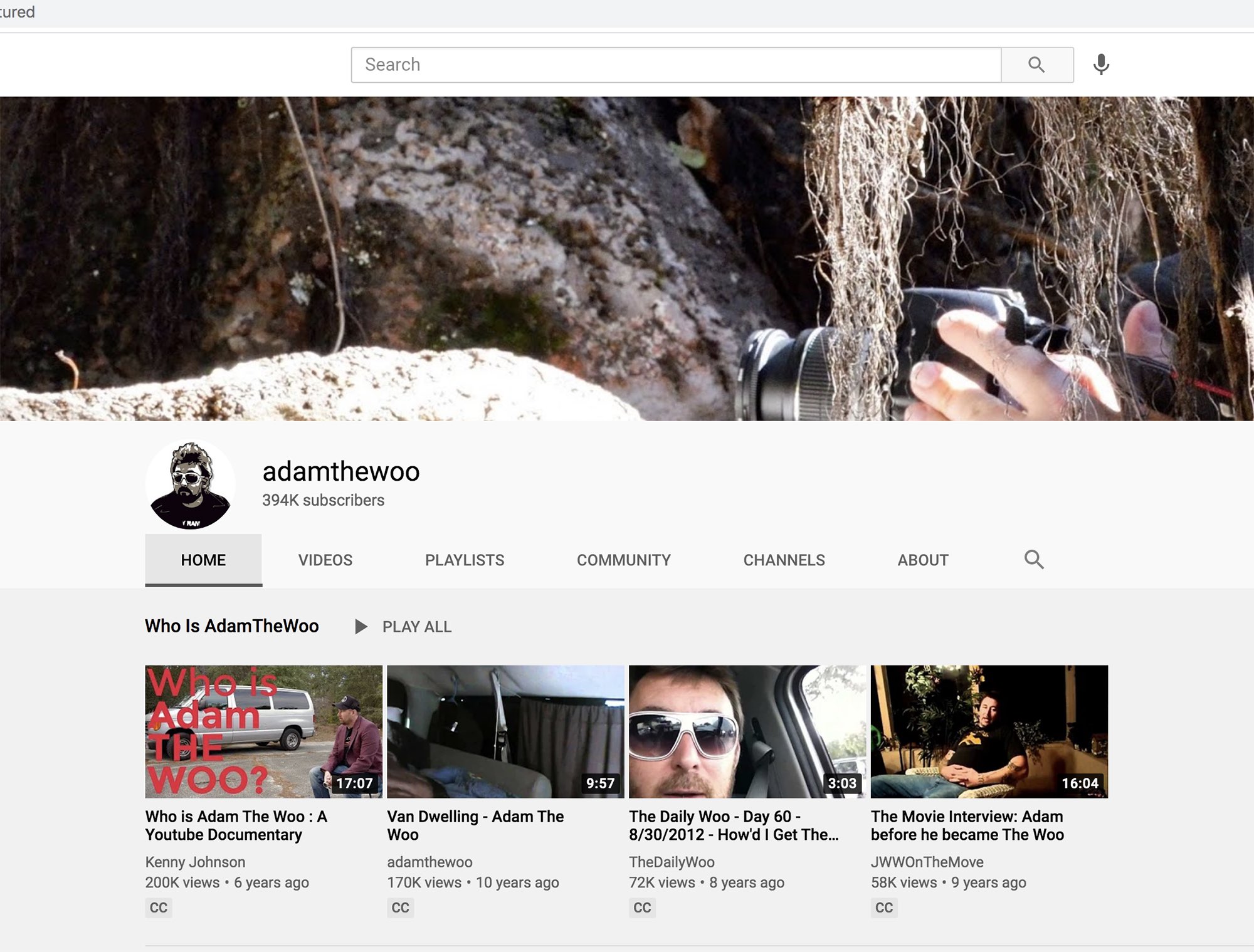Visit JWWOnTheMove channel link
Screen dimensions: 1254x952
[x=927, y=862]
